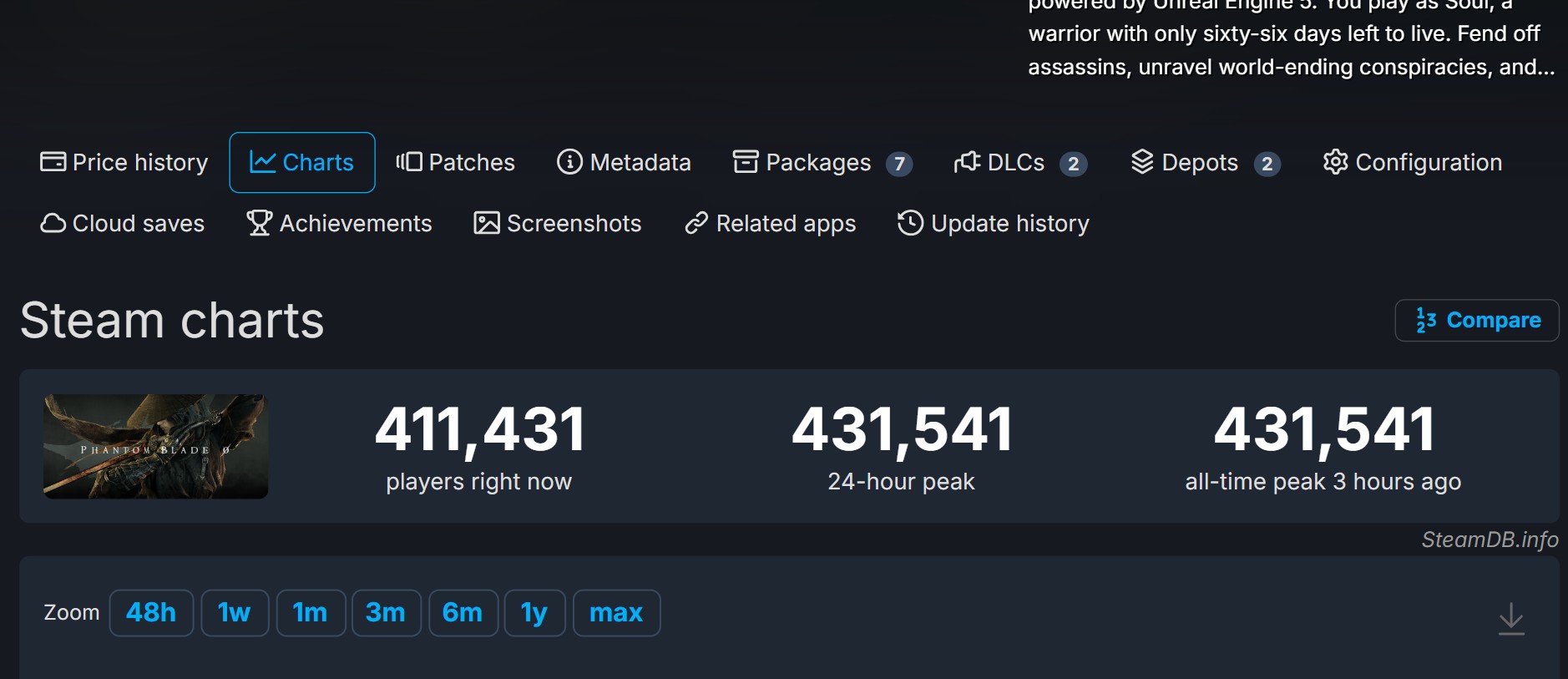Click the Compare button
The width and height of the screenshot is (1568, 679).
click(1477, 321)
